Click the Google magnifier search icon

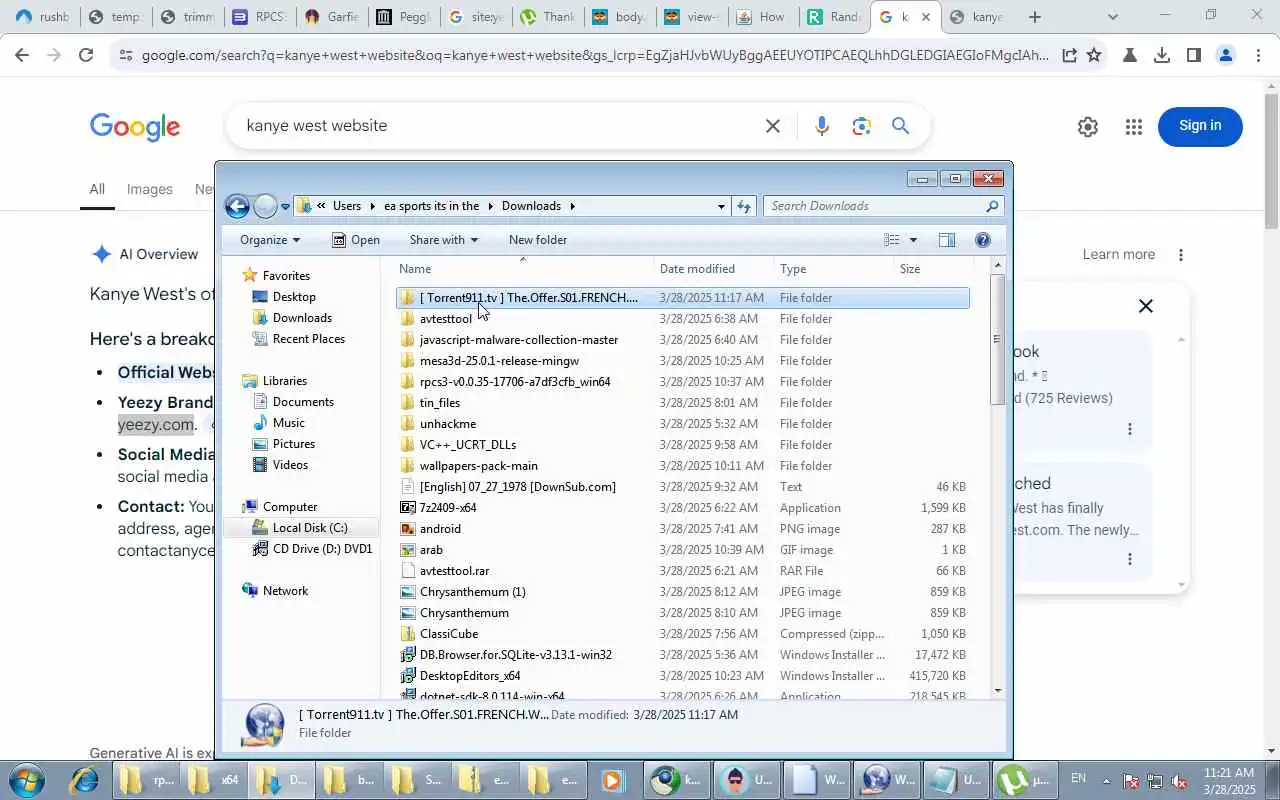point(901,126)
